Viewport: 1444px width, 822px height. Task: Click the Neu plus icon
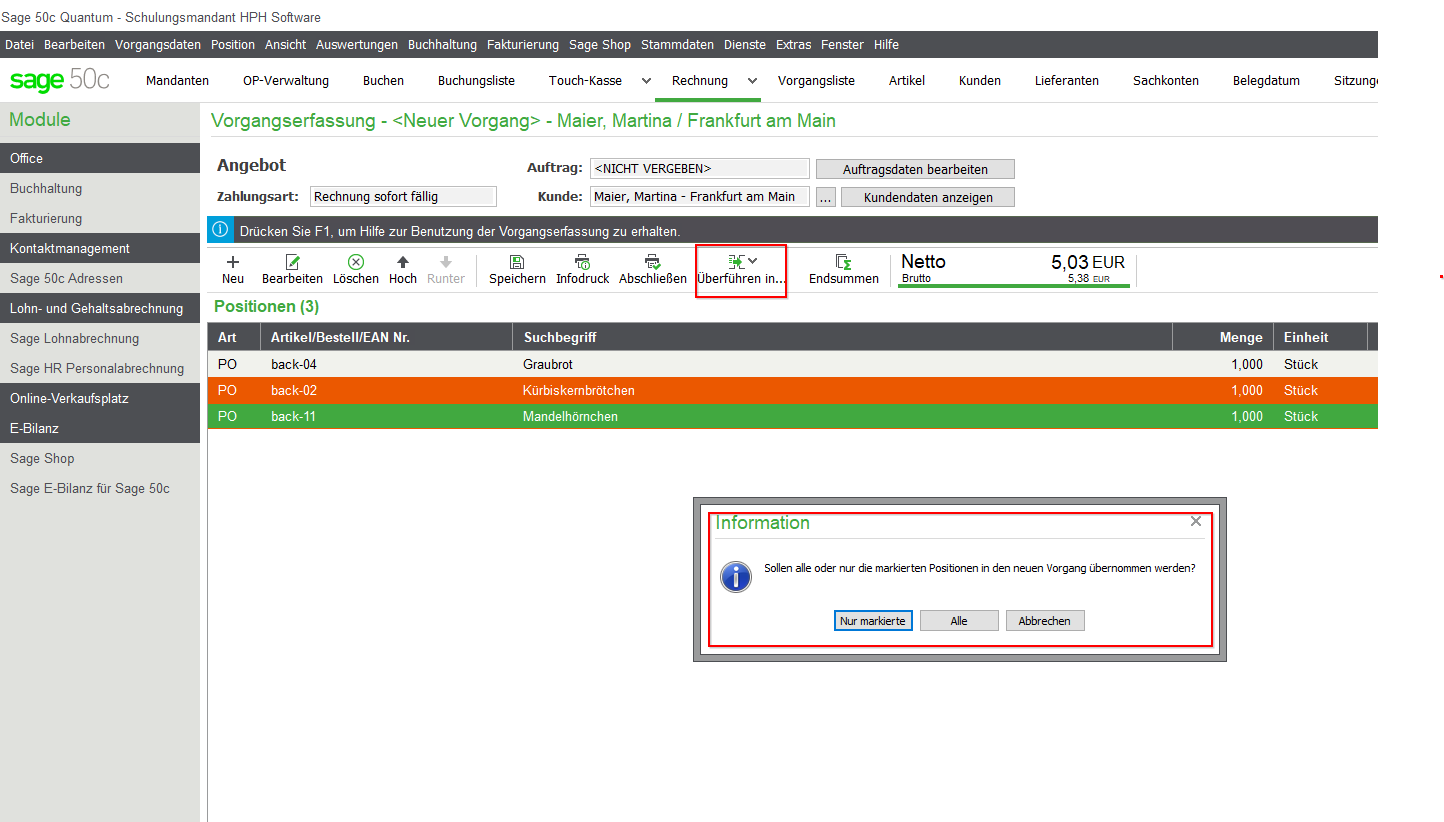(x=233, y=262)
